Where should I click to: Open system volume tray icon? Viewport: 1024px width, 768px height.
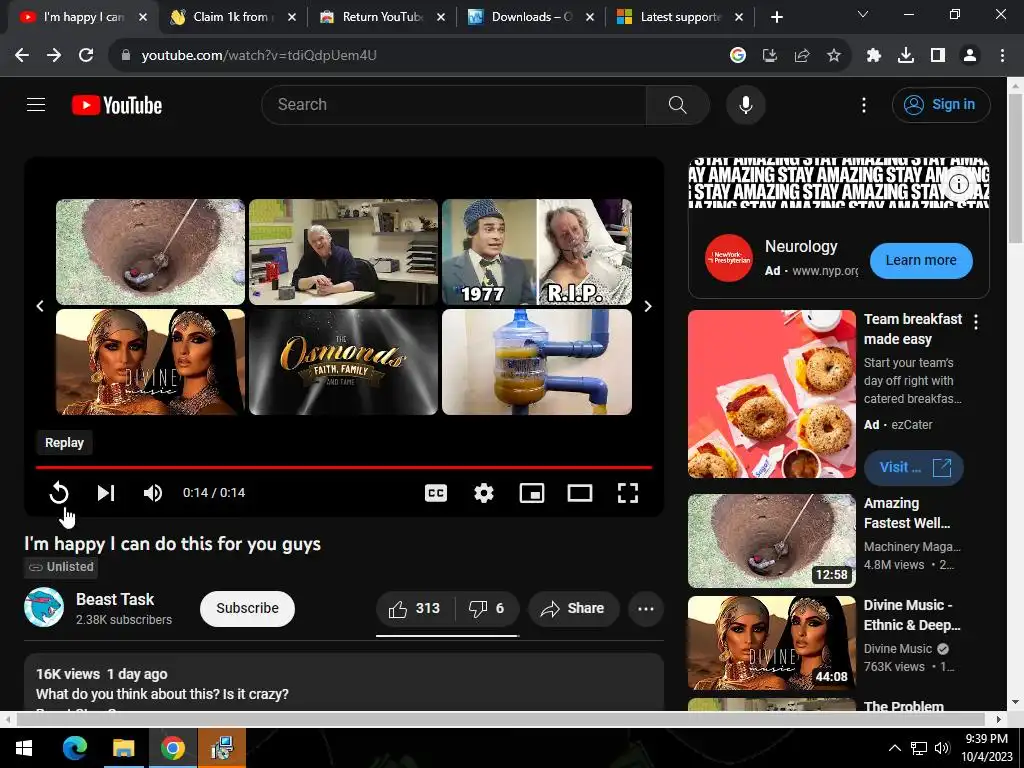[942, 748]
